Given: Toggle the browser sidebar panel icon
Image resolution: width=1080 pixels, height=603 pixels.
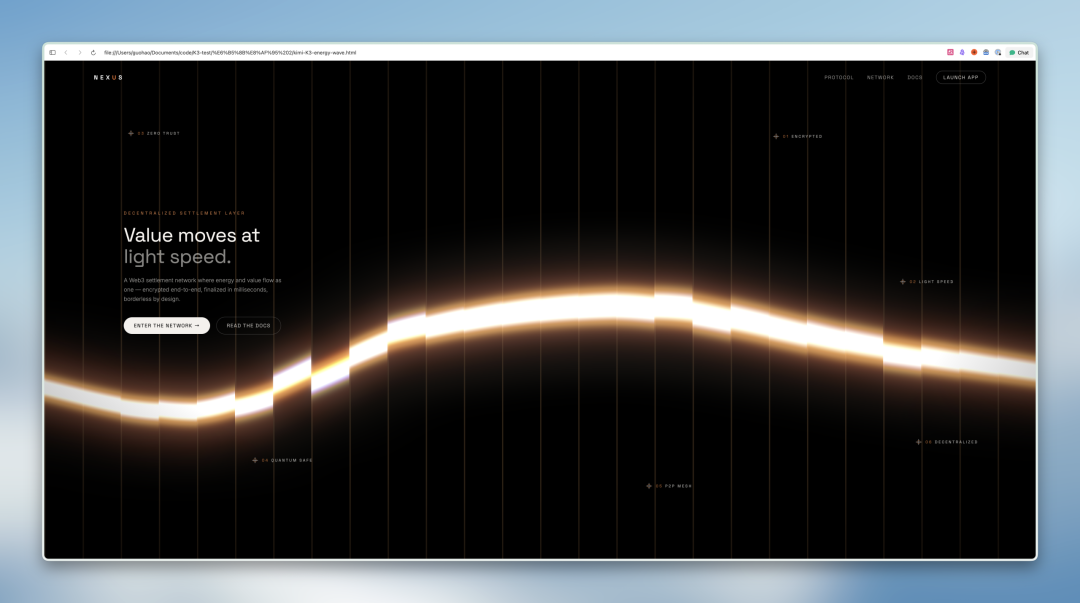Looking at the screenshot, I should click(52, 52).
